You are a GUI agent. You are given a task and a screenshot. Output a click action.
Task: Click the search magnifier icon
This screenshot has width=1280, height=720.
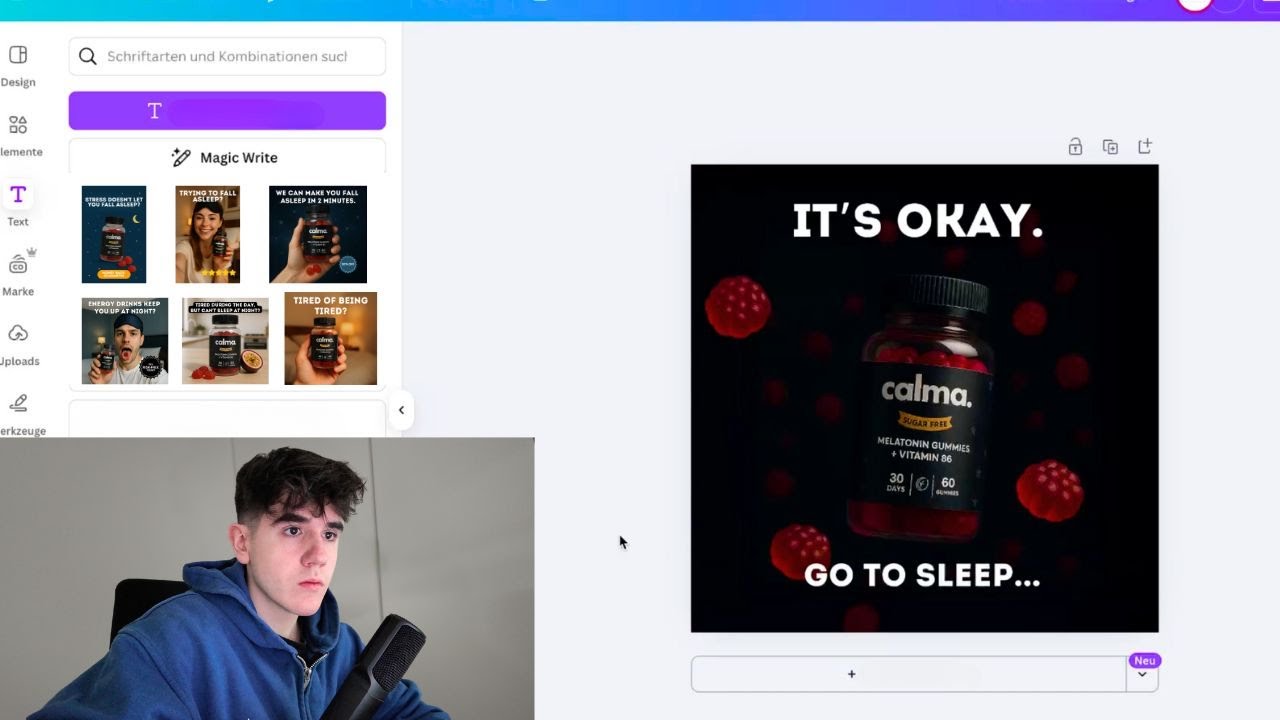tap(88, 56)
